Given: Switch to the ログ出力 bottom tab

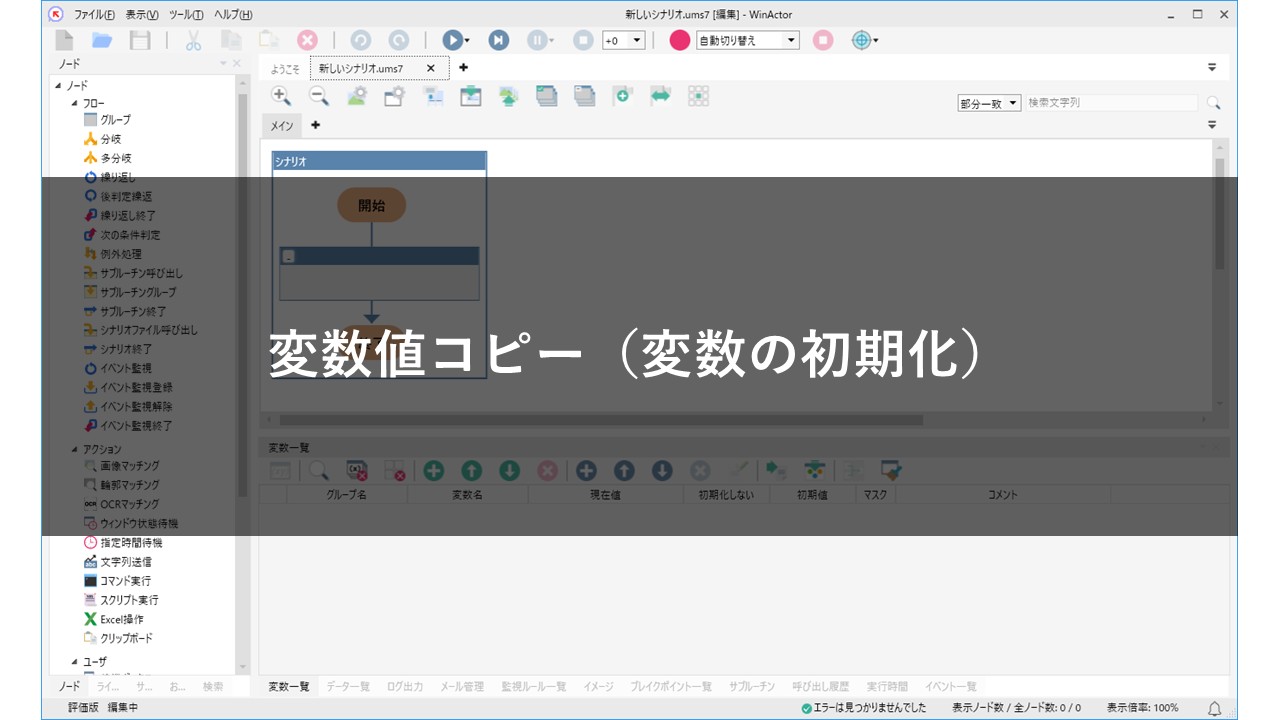Looking at the screenshot, I should [404, 687].
